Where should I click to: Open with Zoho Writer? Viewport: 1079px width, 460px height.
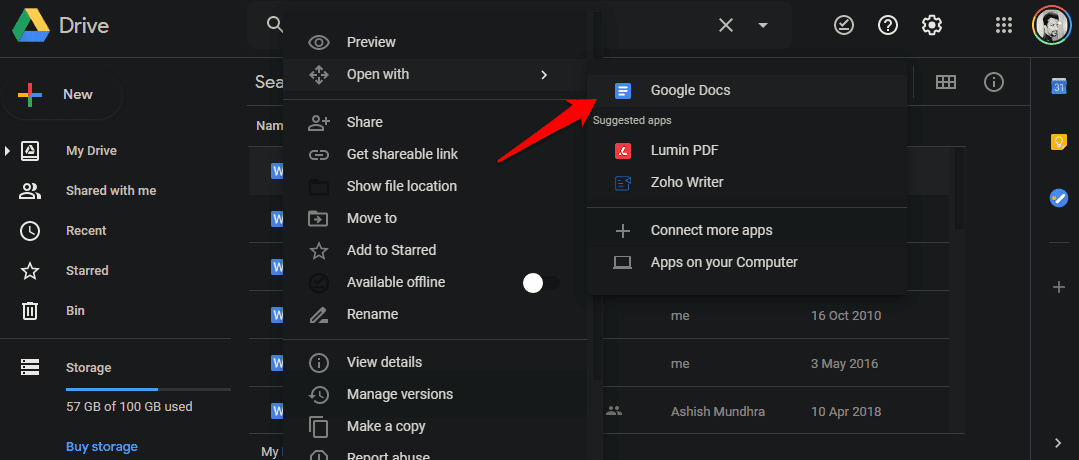[747, 182]
